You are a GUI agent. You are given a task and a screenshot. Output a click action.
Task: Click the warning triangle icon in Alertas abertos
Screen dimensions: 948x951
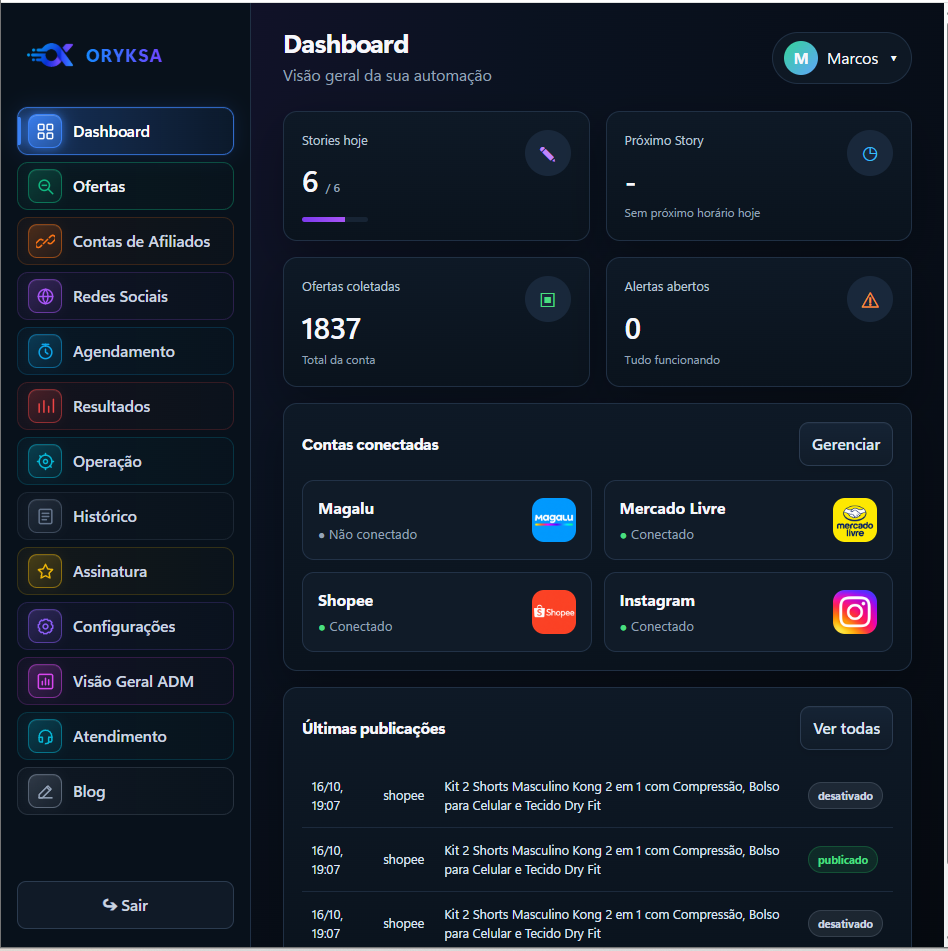[x=870, y=300]
